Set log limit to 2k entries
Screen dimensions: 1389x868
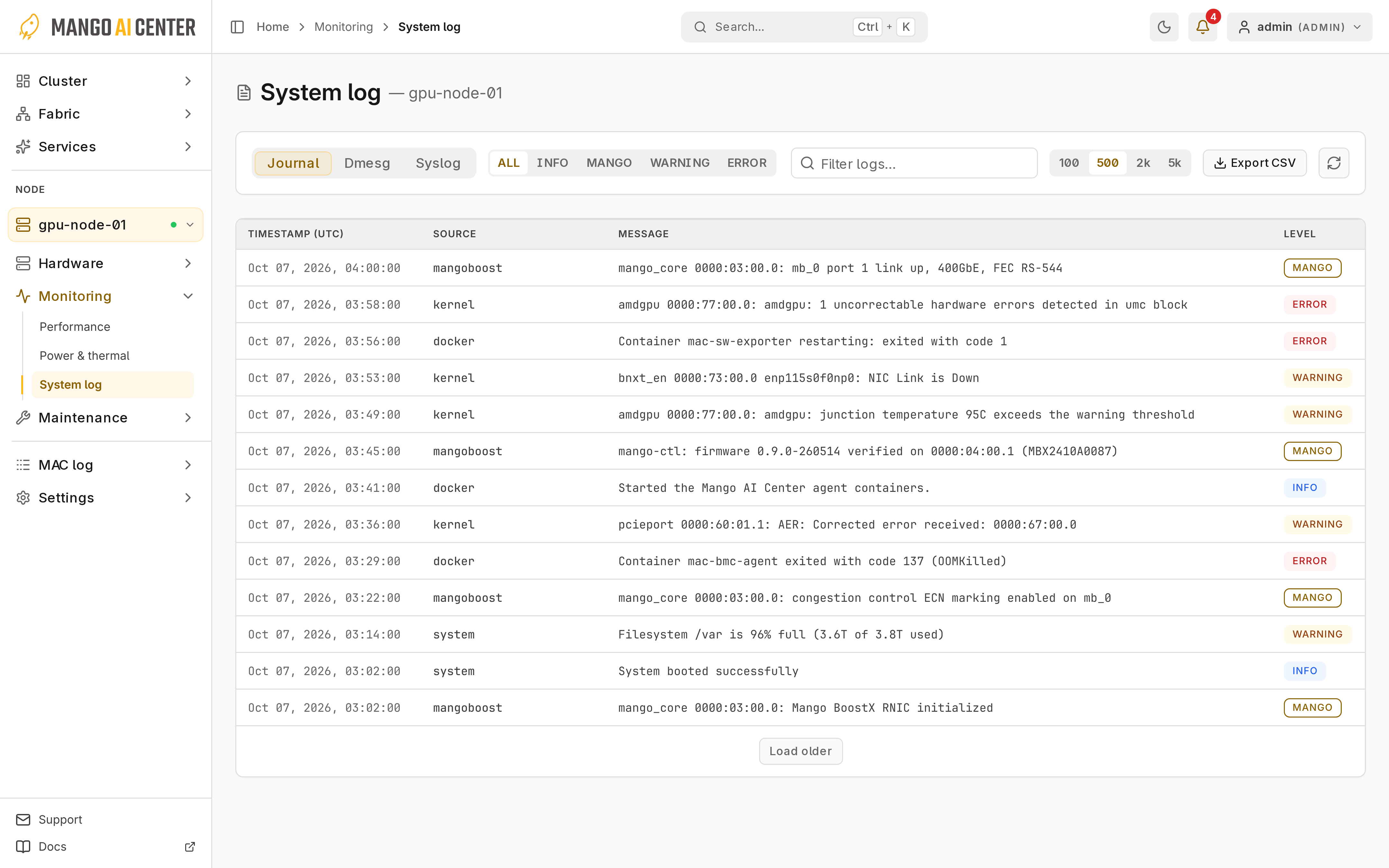coord(1143,163)
